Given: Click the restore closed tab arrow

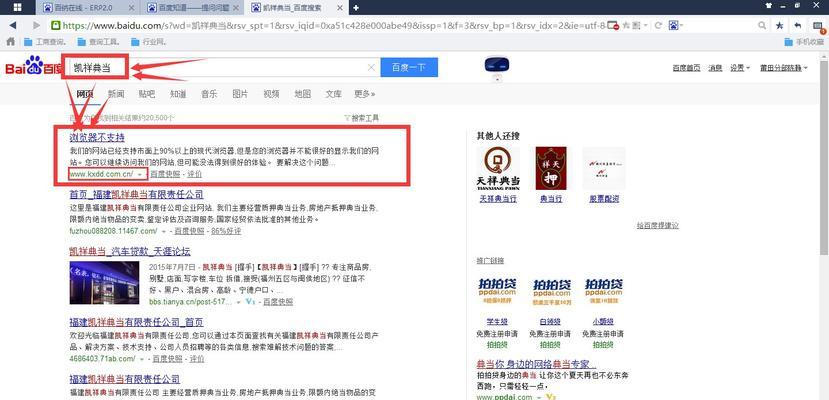Looking at the screenshot, I should click(797, 25).
